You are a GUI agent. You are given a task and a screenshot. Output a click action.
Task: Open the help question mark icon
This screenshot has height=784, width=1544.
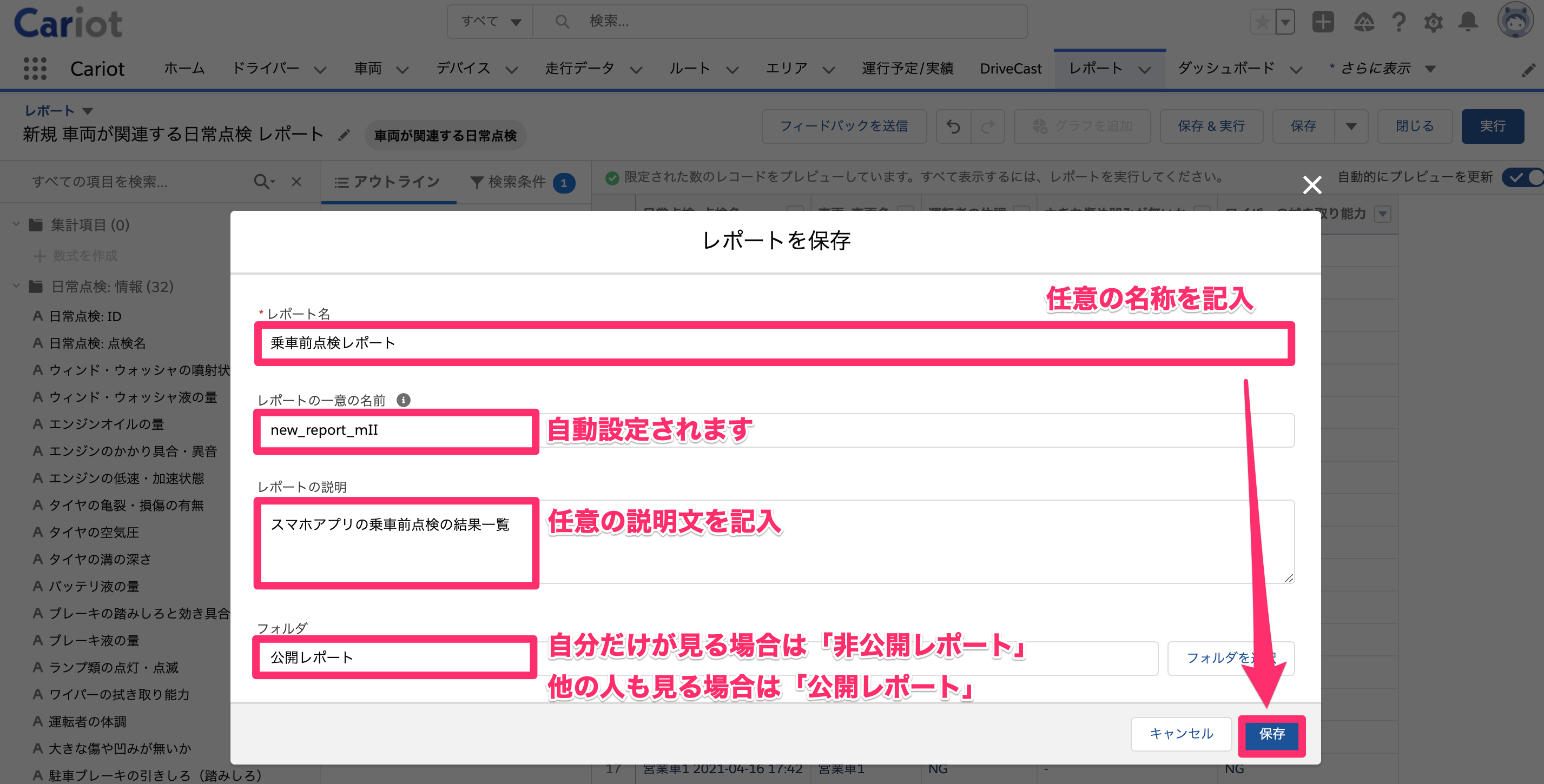[1399, 22]
